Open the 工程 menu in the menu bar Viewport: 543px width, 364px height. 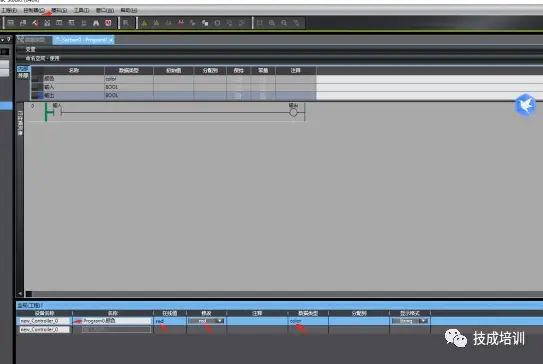9,10
